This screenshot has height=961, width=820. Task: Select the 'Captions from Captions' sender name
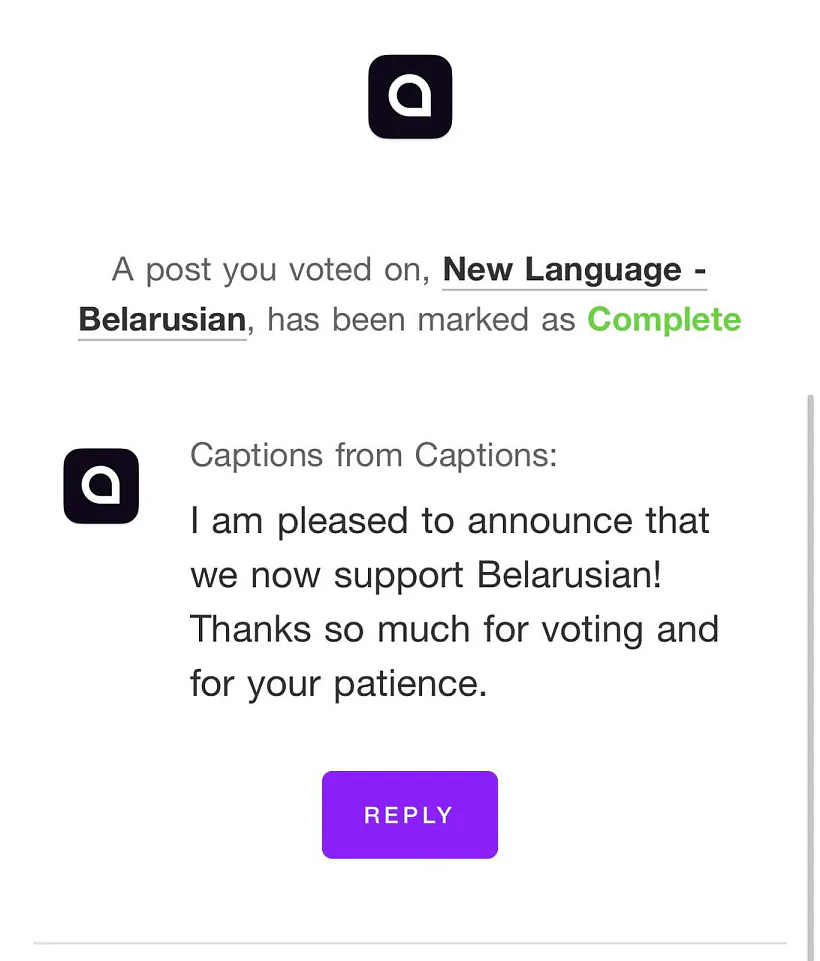[x=373, y=455]
